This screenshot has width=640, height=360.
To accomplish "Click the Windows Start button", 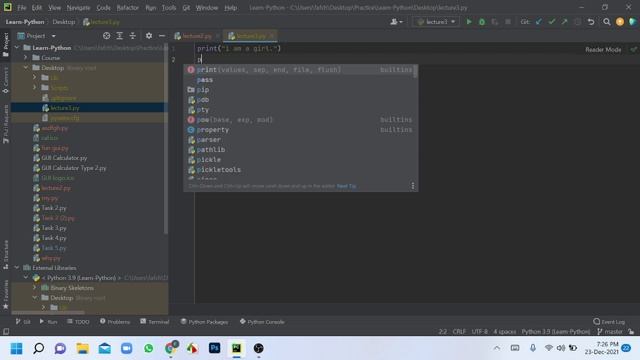I will 16,348.
